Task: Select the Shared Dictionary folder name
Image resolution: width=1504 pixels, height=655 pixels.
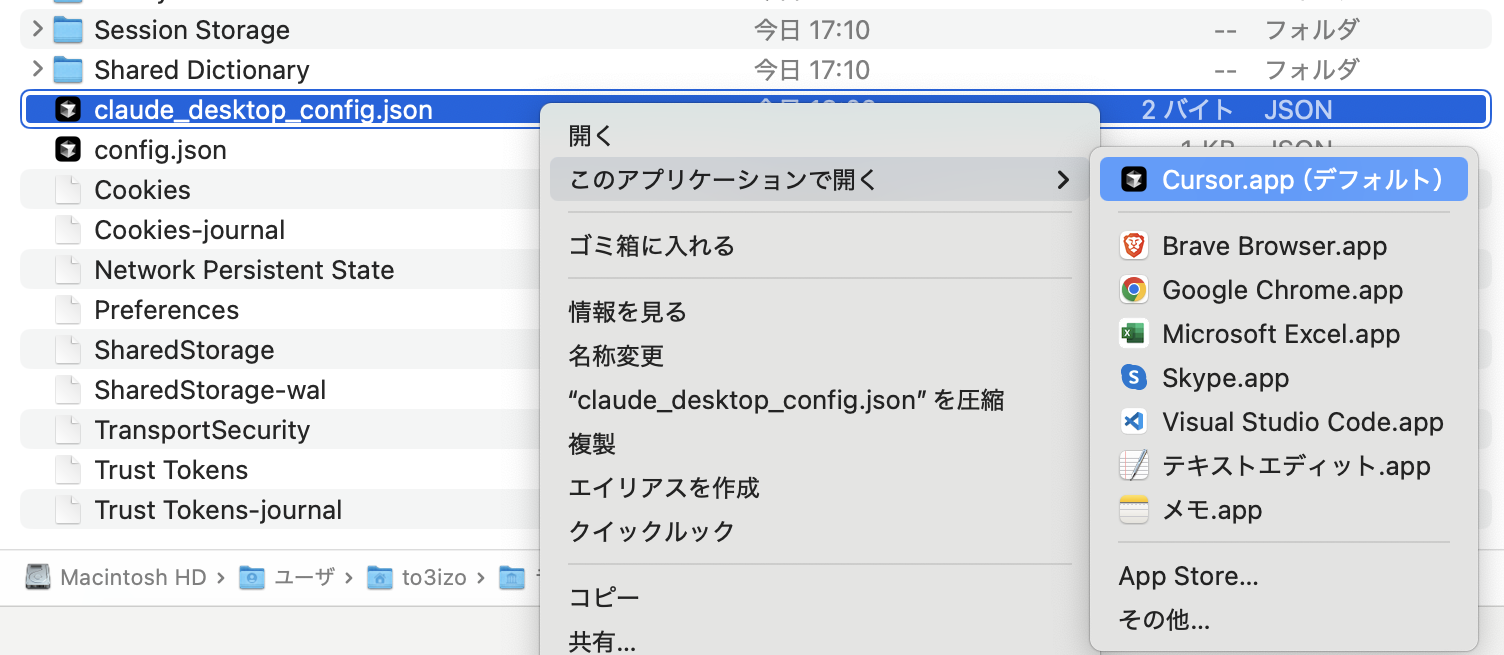Action: pos(202,70)
